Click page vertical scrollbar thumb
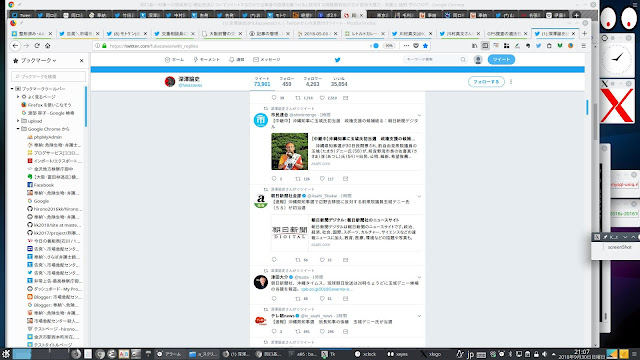Viewport: 640px width, 360px height. 587,107
